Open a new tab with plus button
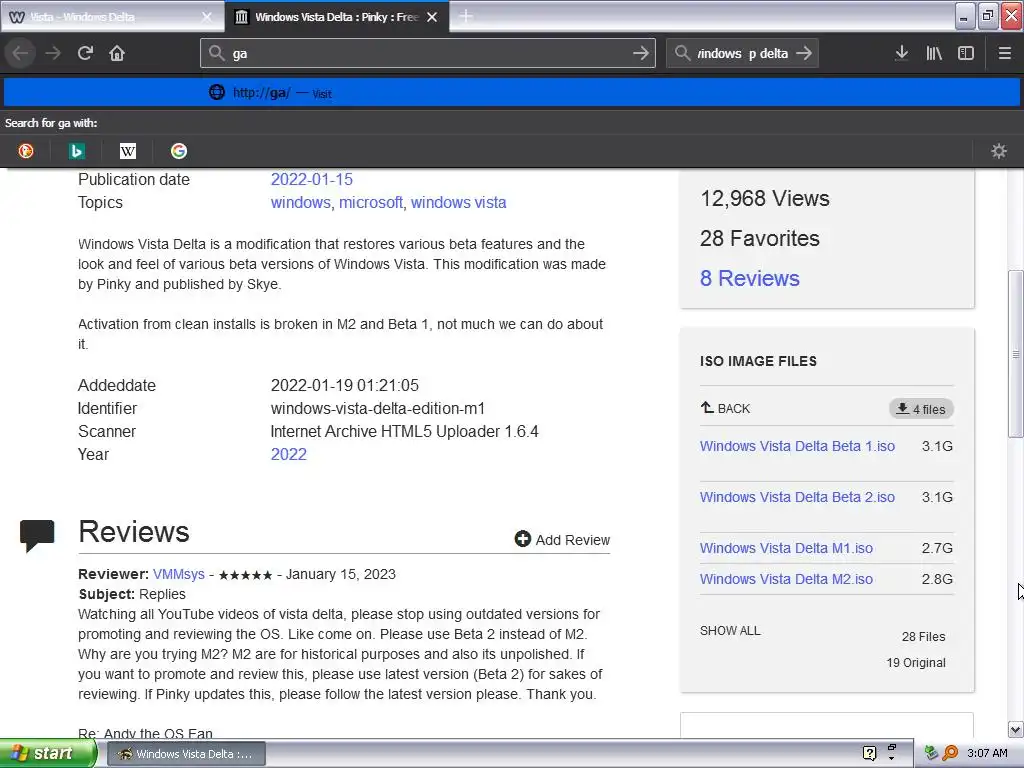This screenshot has height=768, width=1024. tap(466, 16)
